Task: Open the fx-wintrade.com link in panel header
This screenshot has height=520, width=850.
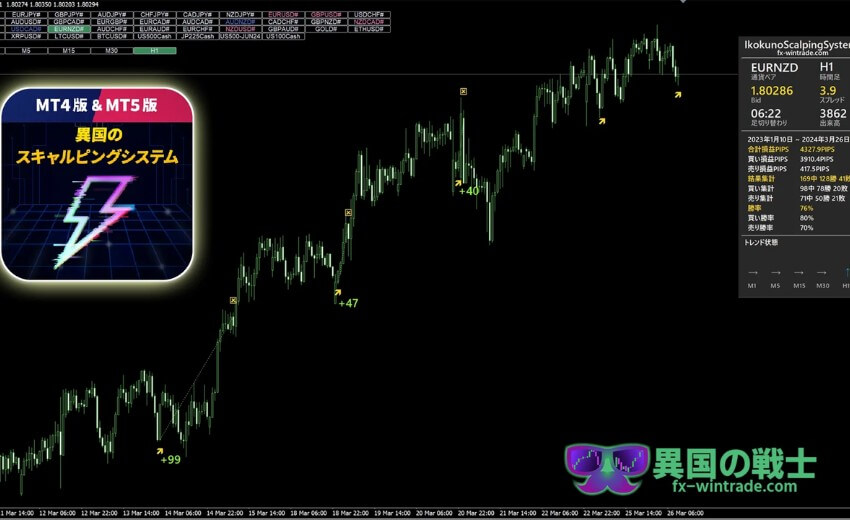Action: click(x=803, y=53)
